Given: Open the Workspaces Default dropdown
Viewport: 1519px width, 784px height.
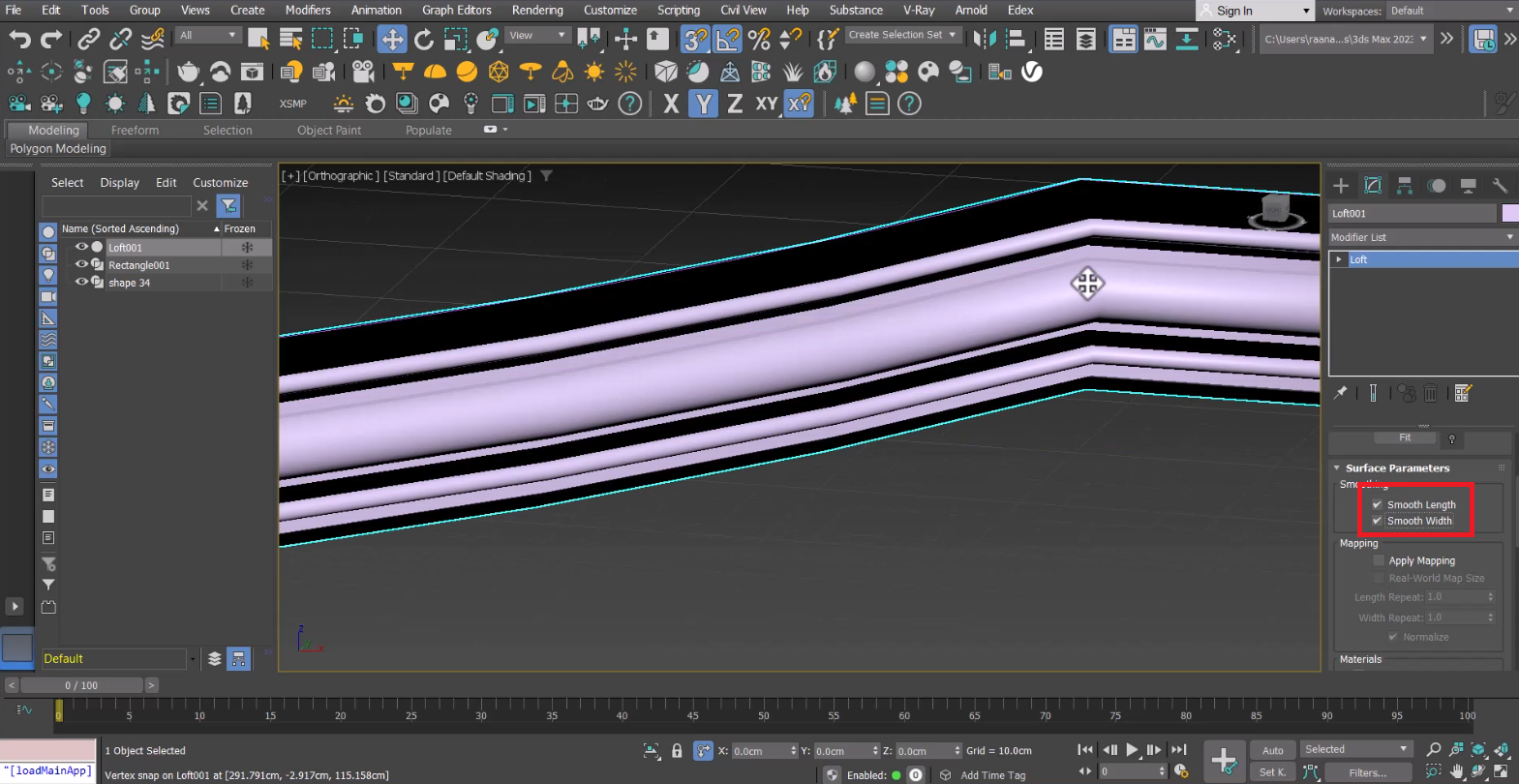Looking at the screenshot, I should coord(1451,11).
